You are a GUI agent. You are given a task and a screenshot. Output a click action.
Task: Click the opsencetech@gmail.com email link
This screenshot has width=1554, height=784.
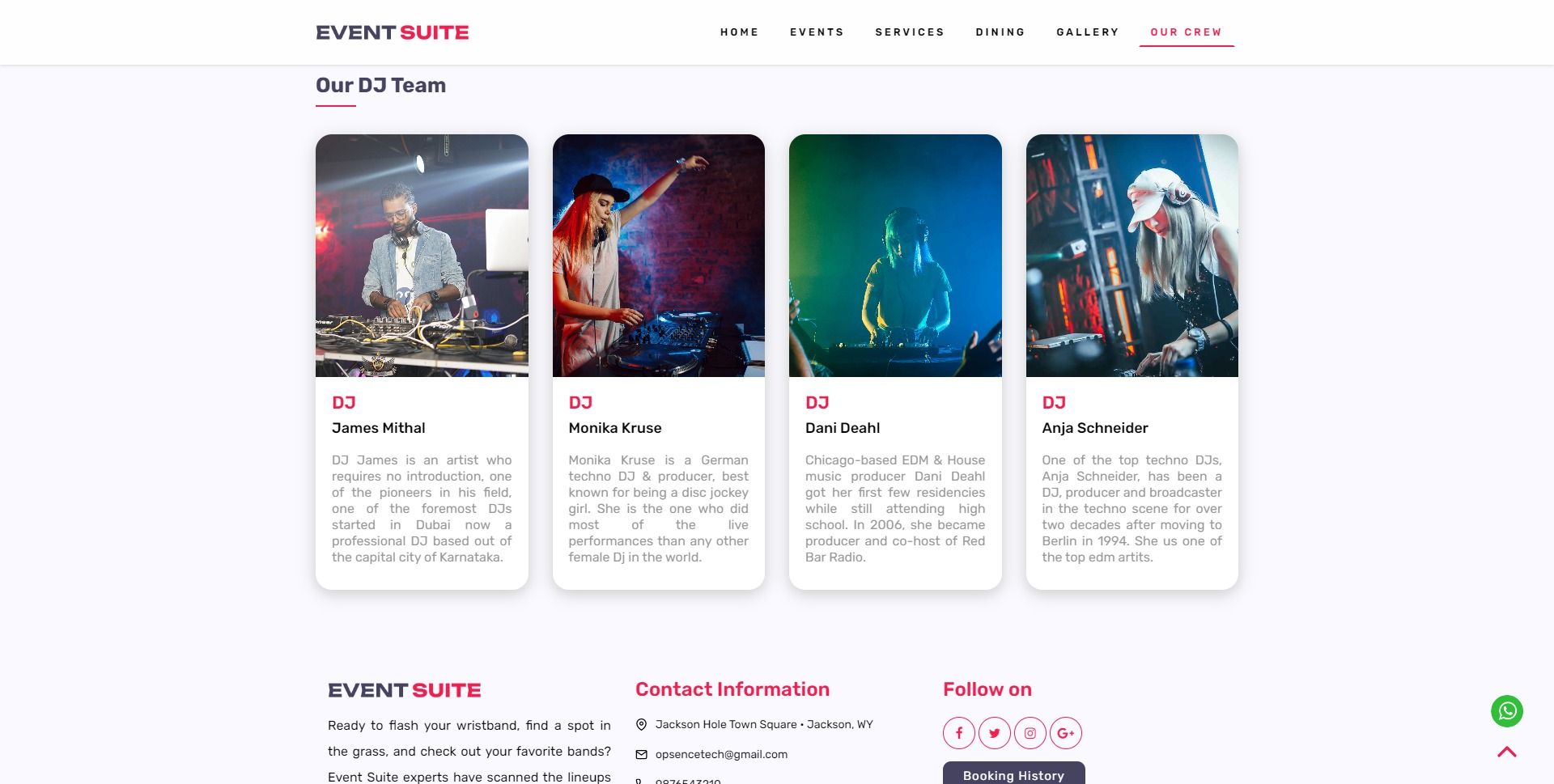pyautogui.click(x=721, y=754)
